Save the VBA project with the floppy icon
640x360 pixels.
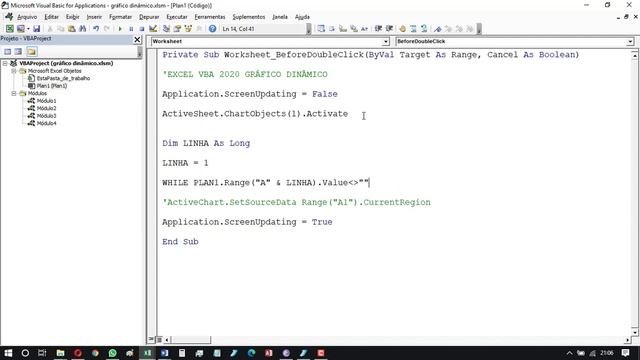(36, 29)
